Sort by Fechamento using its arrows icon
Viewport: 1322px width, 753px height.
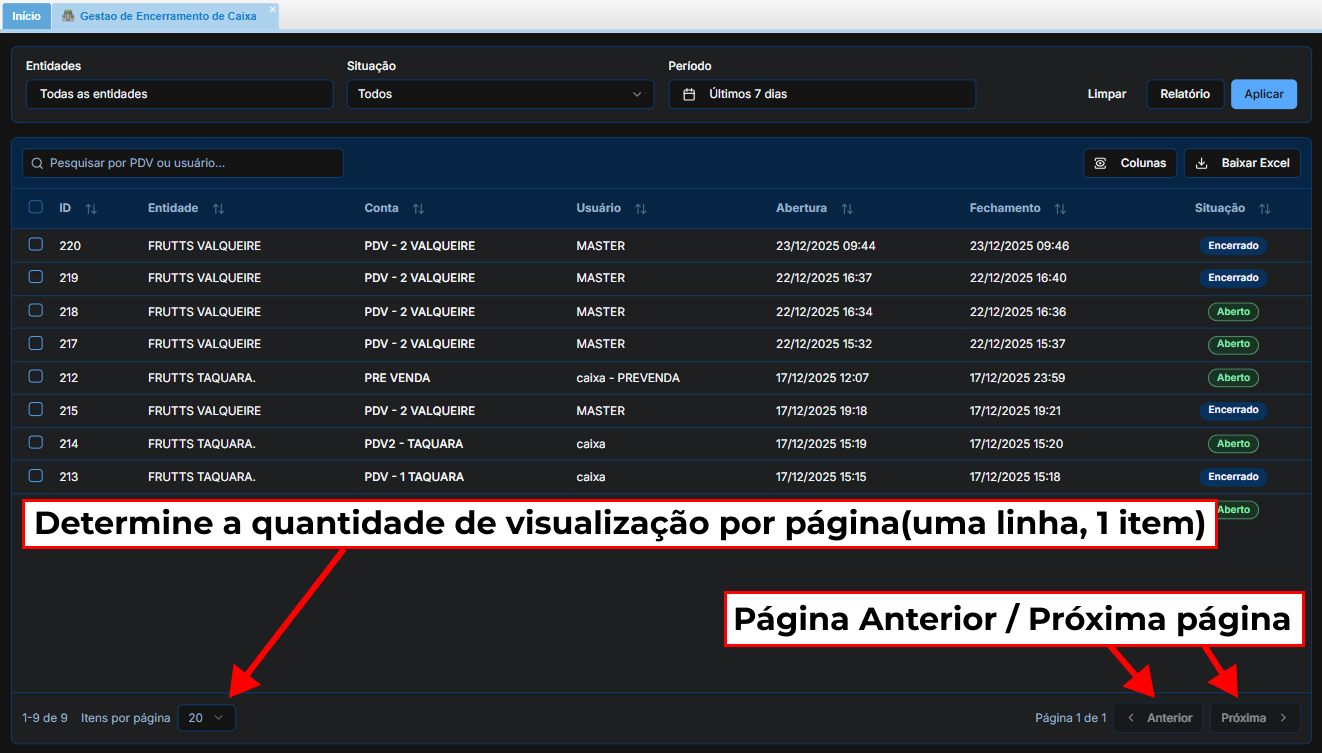(1060, 209)
